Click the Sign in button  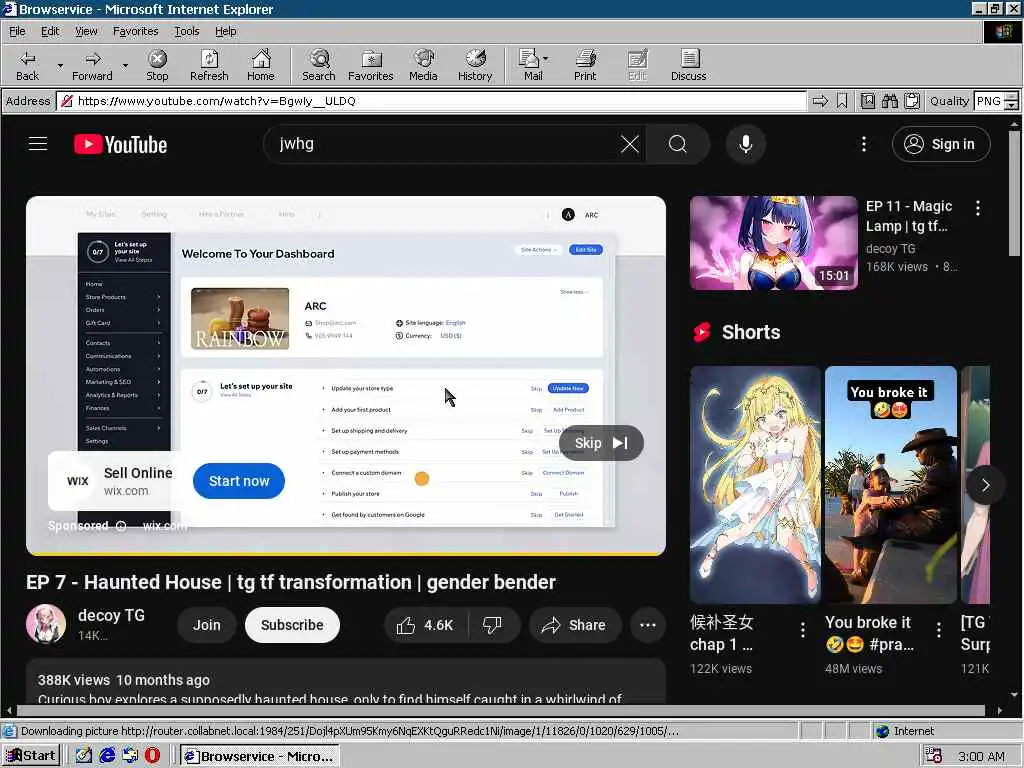[x=941, y=144]
